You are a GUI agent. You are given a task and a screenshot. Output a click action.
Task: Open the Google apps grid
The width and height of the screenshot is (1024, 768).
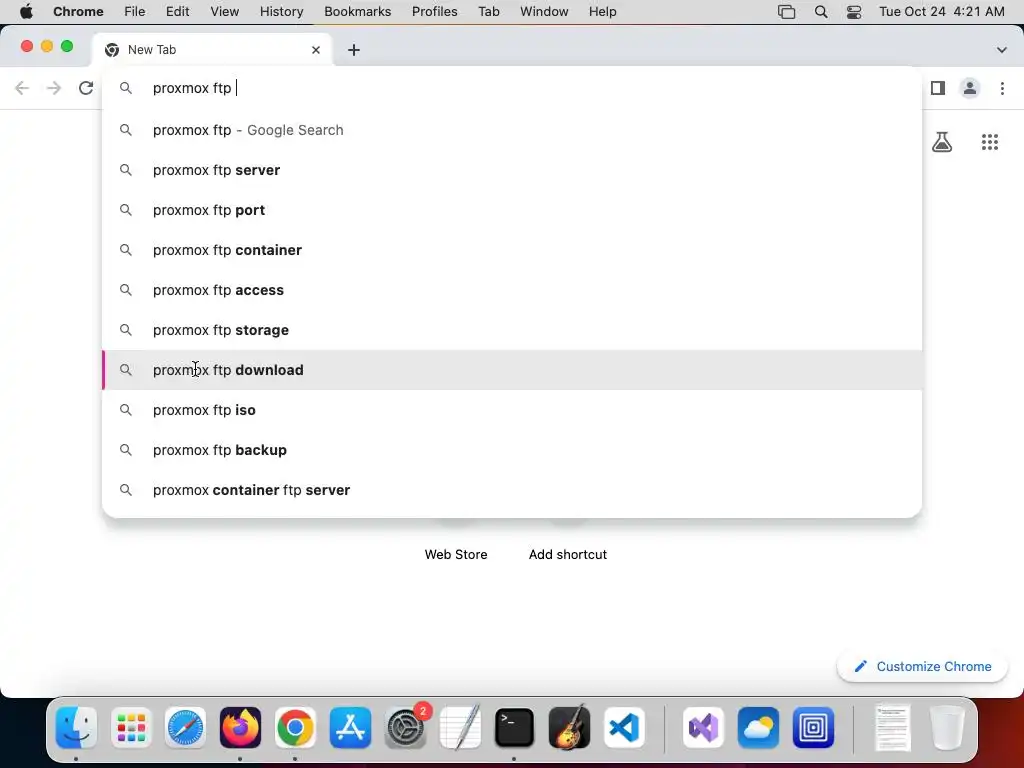click(989, 142)
